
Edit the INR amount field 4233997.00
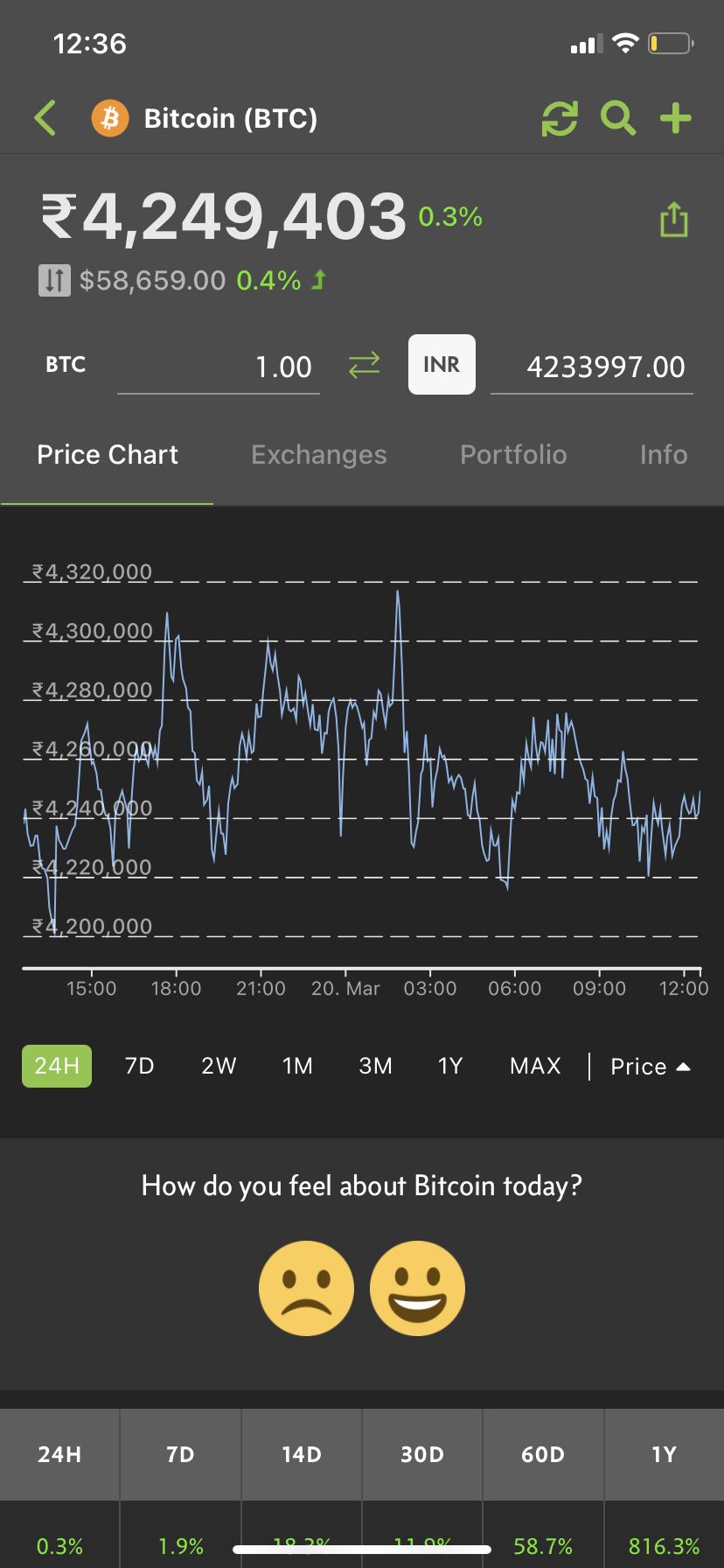click(592, 367)
